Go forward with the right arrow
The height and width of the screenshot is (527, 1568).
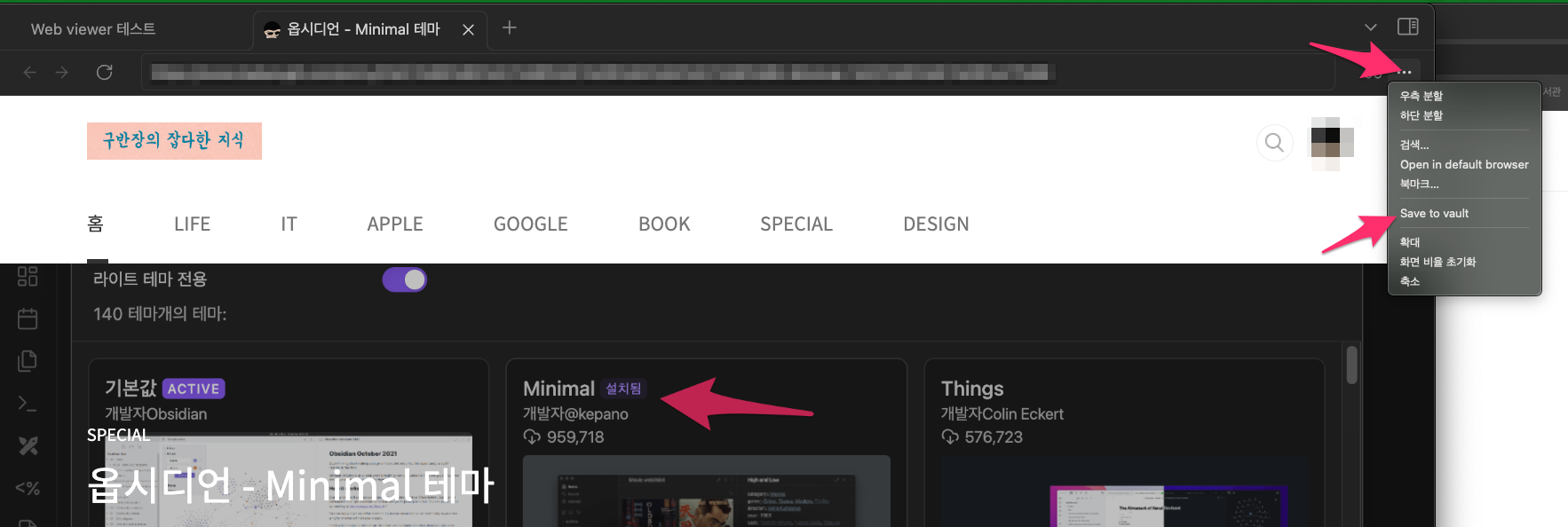(x=61, y=72)
